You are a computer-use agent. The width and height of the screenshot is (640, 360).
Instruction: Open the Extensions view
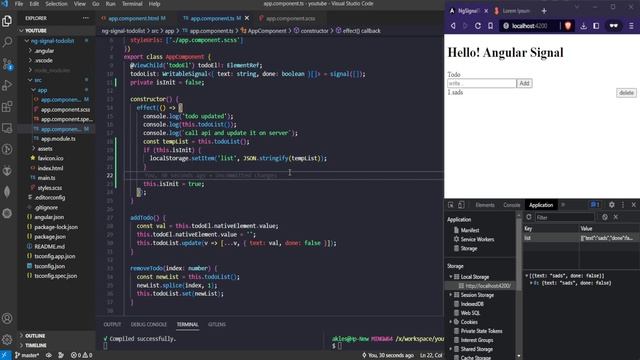pyautogui.click(x=7, y=107)
